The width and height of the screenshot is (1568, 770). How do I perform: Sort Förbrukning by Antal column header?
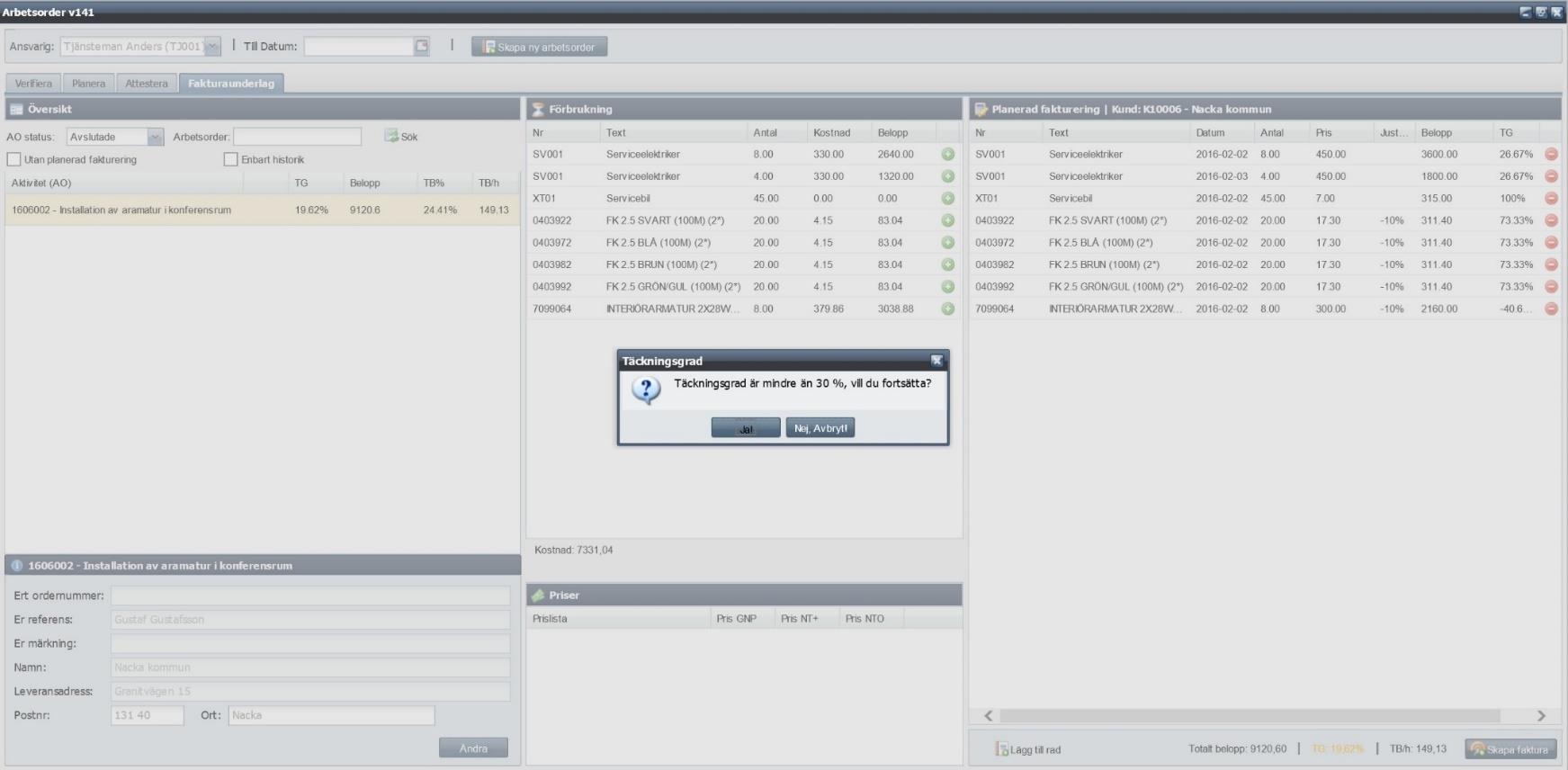click(x=777, y=132)
